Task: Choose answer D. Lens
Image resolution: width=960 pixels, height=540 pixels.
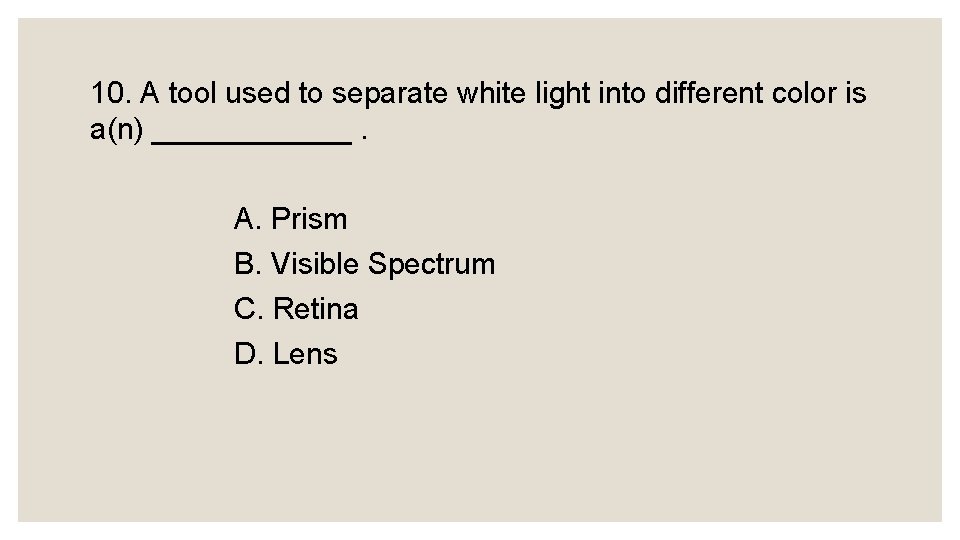Action: [x=286, y=354]
